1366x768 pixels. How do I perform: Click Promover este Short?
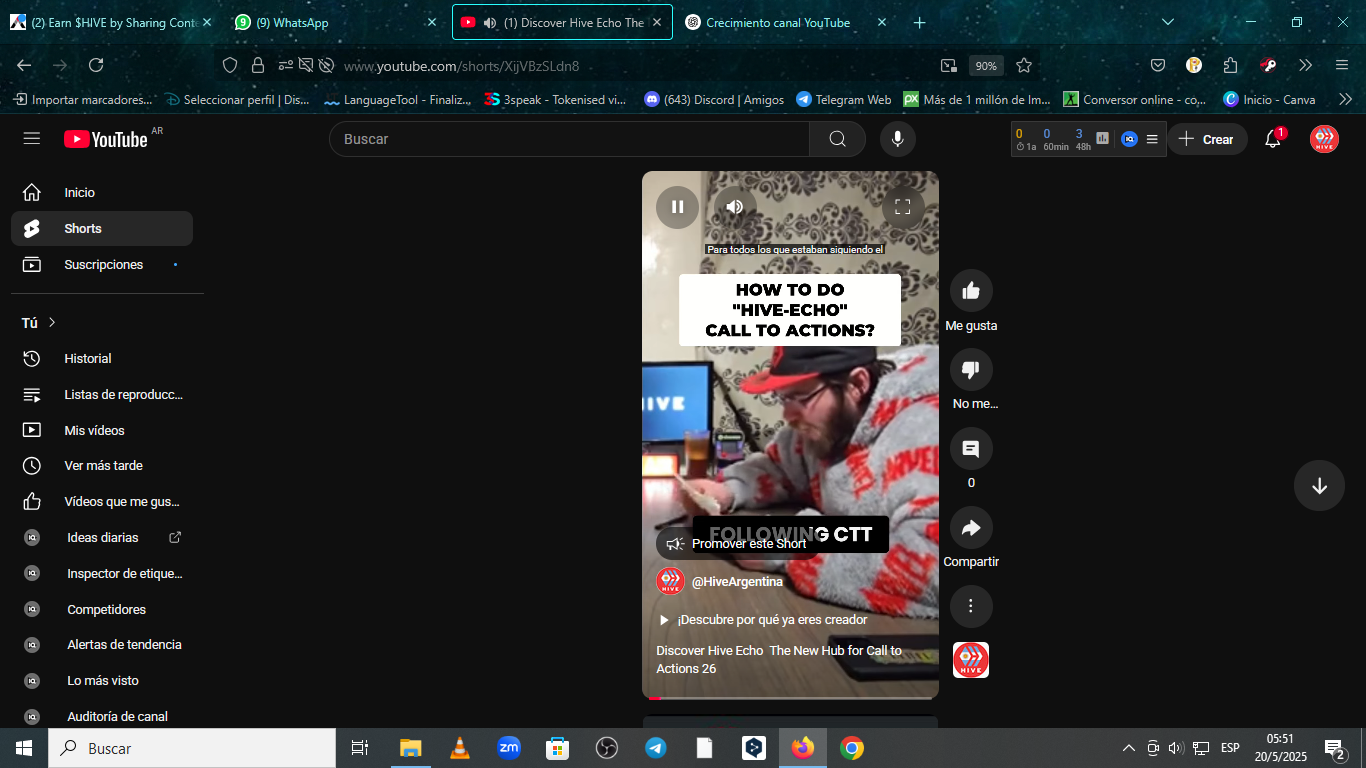(737, 544)
